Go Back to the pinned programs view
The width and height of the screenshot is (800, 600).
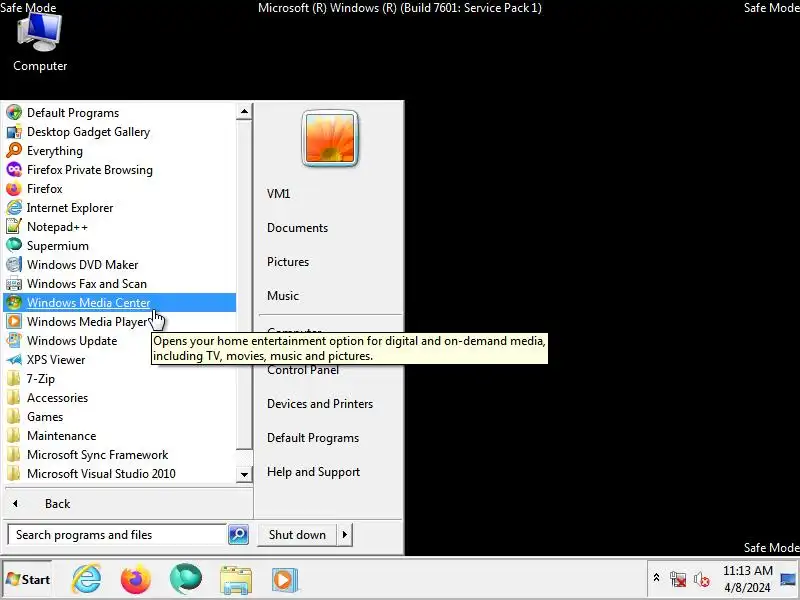click(x=128, y=504)
